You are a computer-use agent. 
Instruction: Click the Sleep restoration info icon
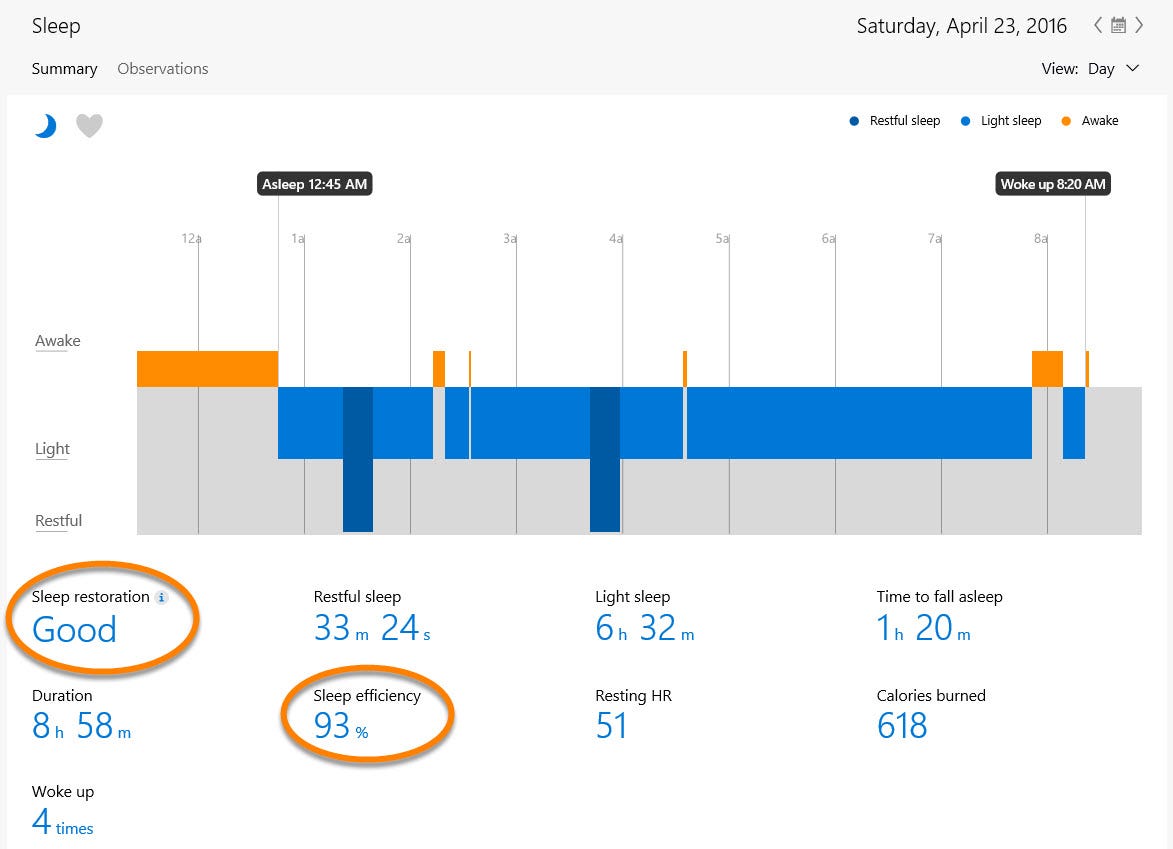click(x=162, y=597)
